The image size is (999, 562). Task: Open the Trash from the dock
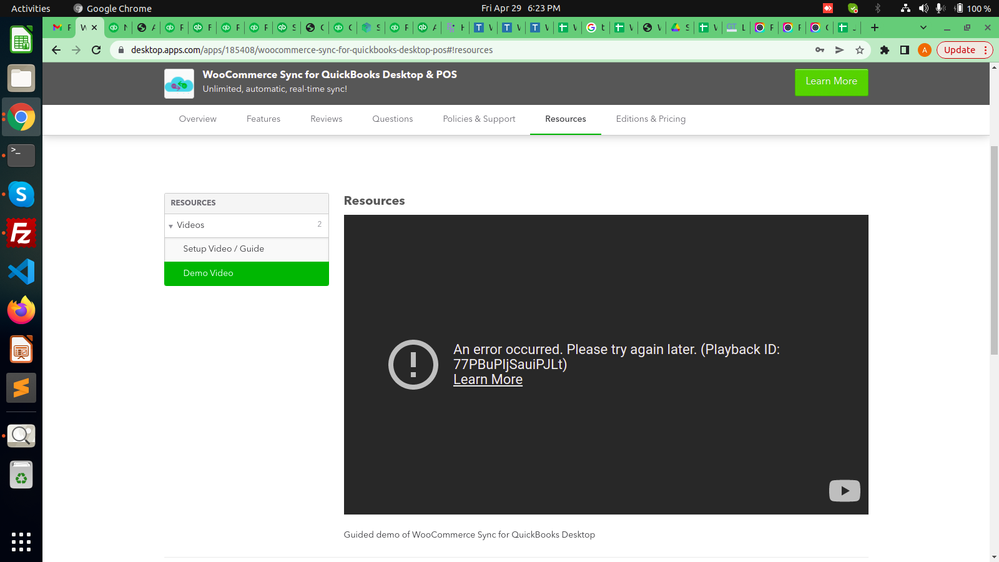21,475
